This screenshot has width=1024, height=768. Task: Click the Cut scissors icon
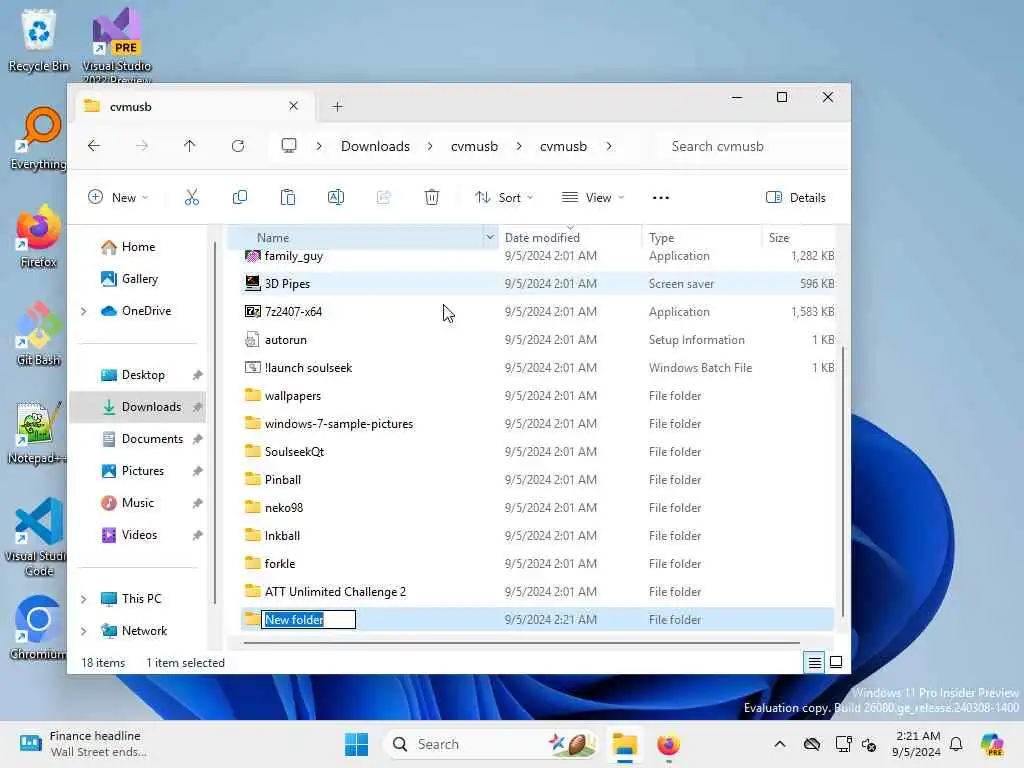pyautogui.click(x=191, y=197)
